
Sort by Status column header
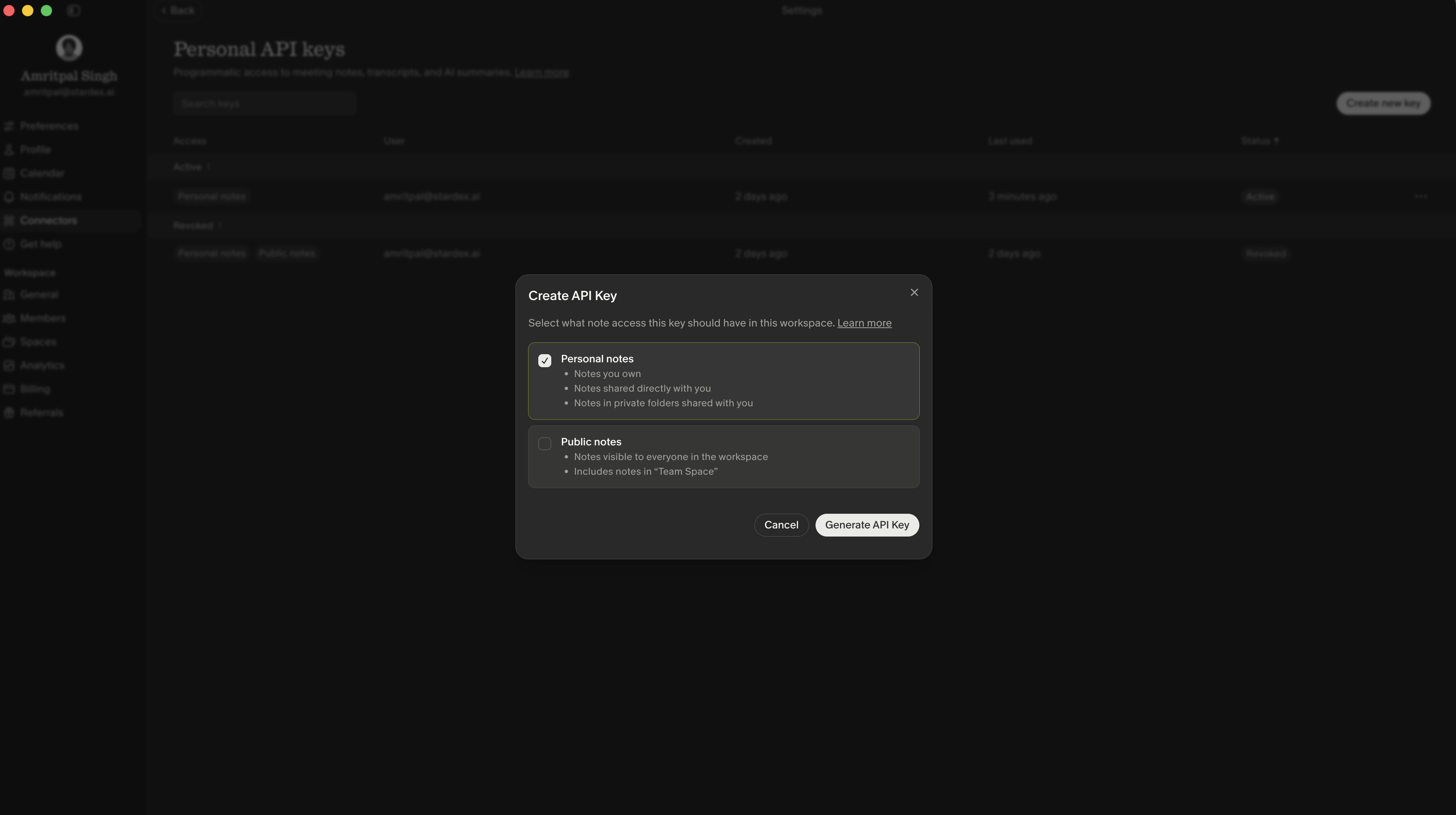coord(1259,141)
